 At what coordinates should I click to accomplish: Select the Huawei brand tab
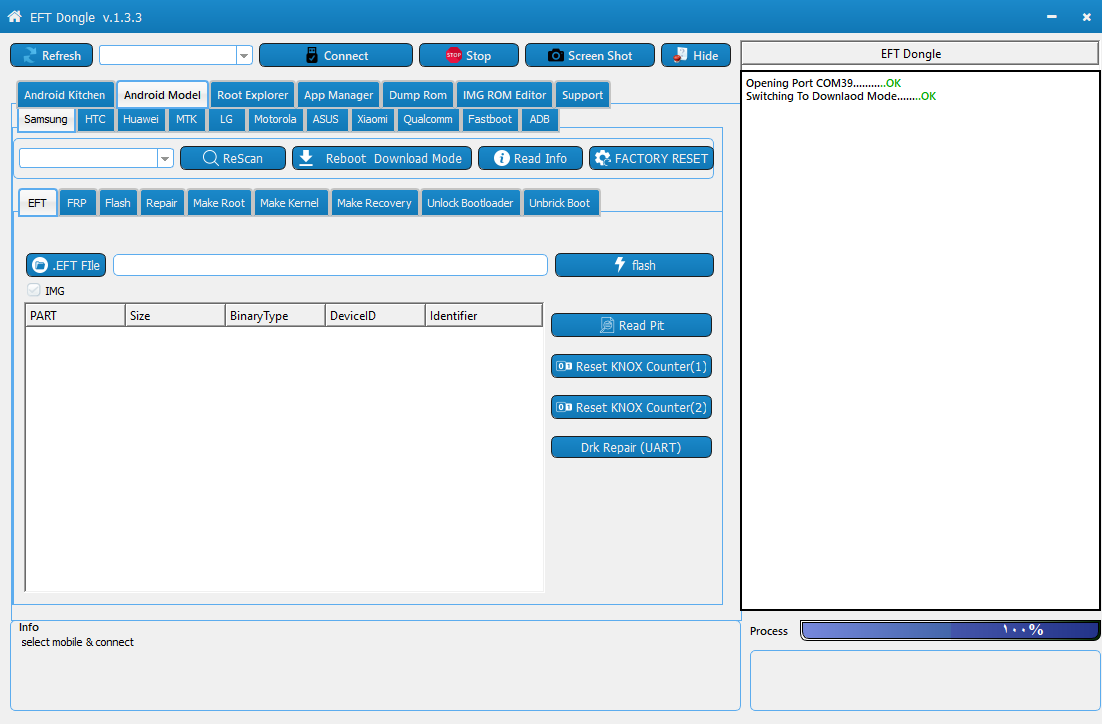pyautogui.click(x=141, y=119)
